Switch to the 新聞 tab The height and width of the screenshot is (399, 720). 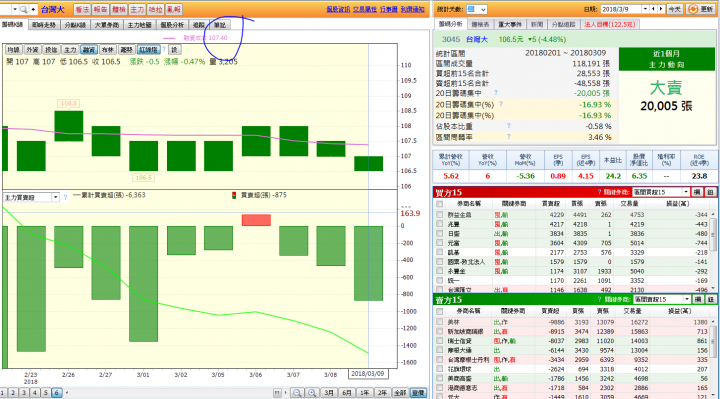click(536, 24)
